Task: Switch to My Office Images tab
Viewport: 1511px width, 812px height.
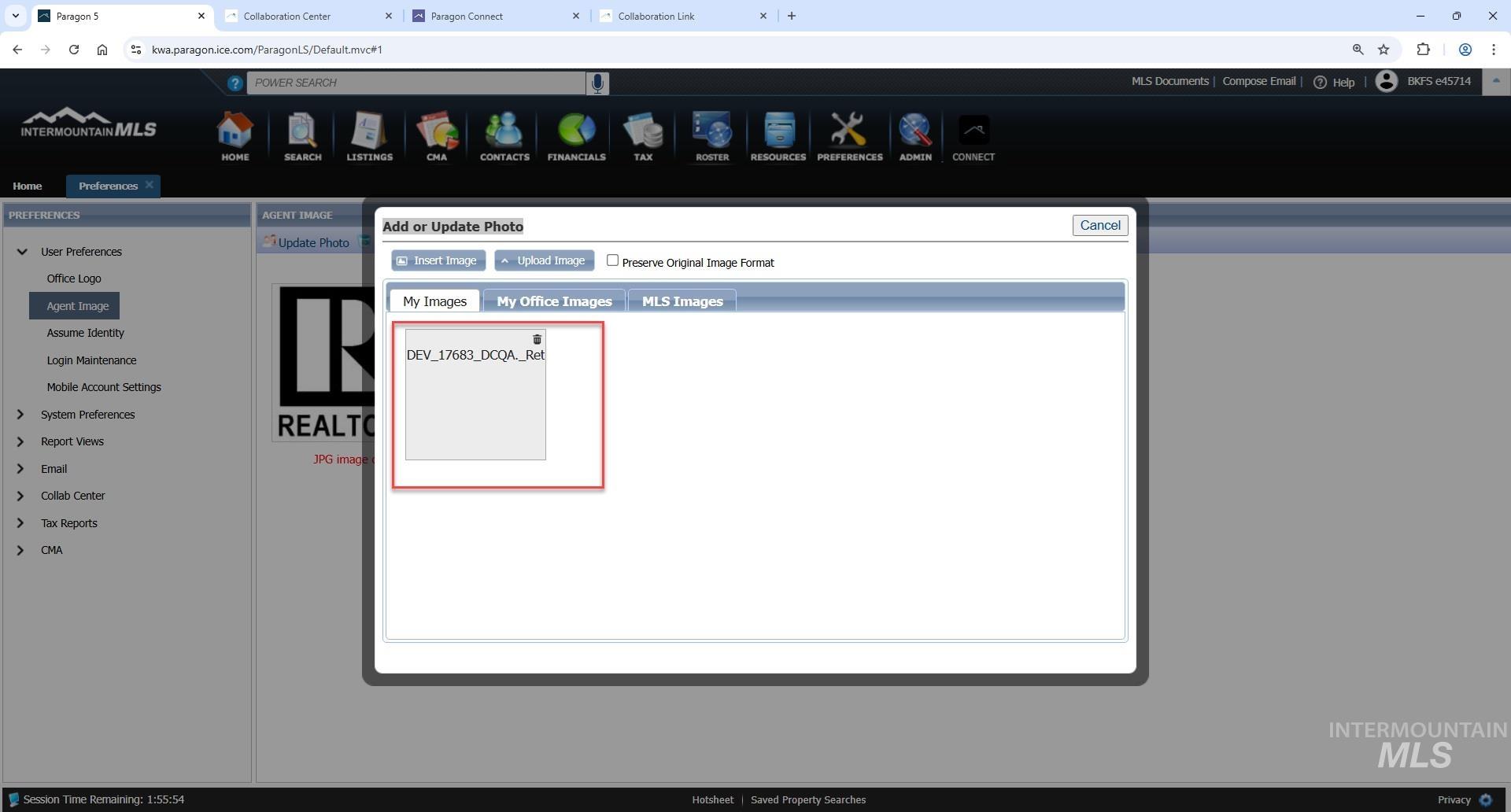Action: coord(554,301)
